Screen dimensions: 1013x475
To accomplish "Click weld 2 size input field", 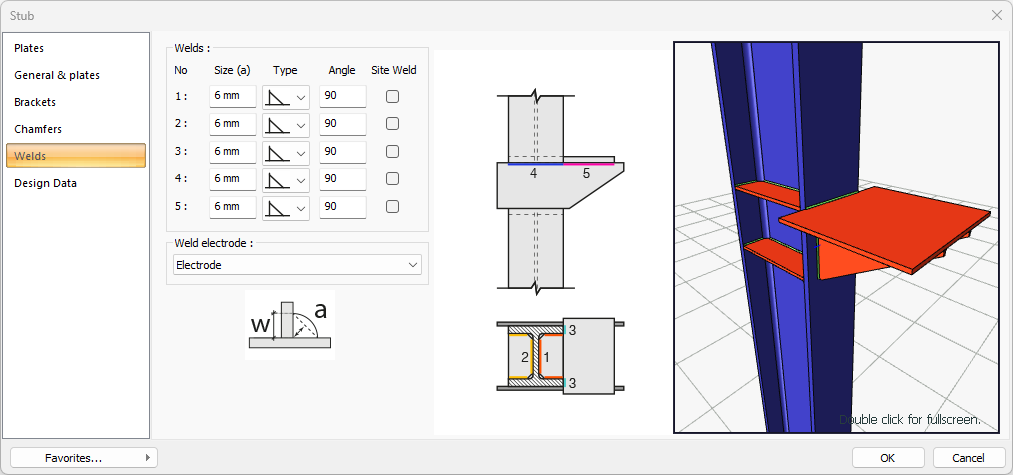I will pos(233,124).
